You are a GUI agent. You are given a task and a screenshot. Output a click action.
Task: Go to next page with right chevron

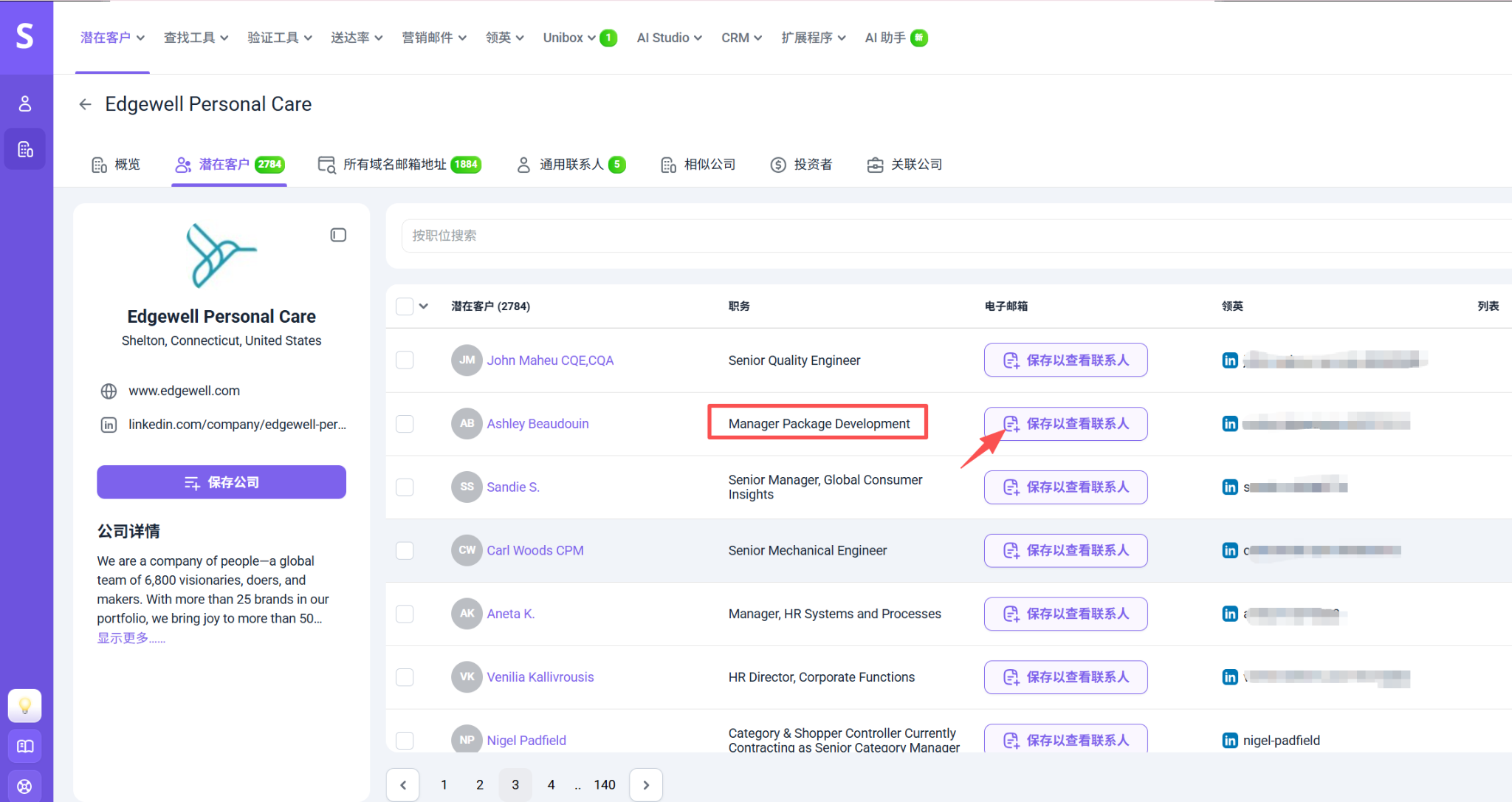tap(646, 785)
